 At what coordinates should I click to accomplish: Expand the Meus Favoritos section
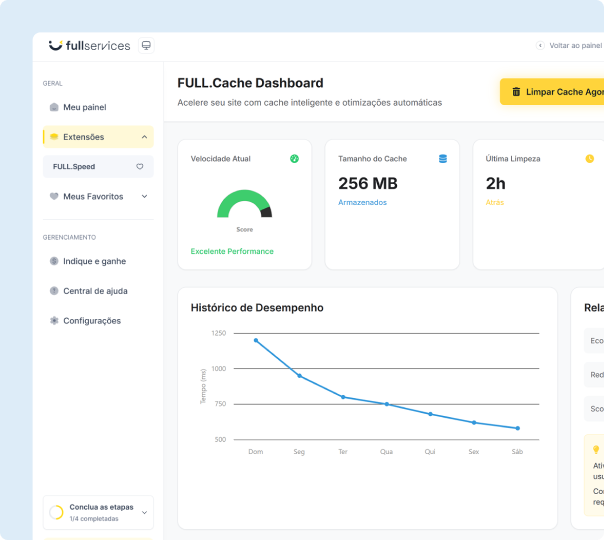click(144, 197)
